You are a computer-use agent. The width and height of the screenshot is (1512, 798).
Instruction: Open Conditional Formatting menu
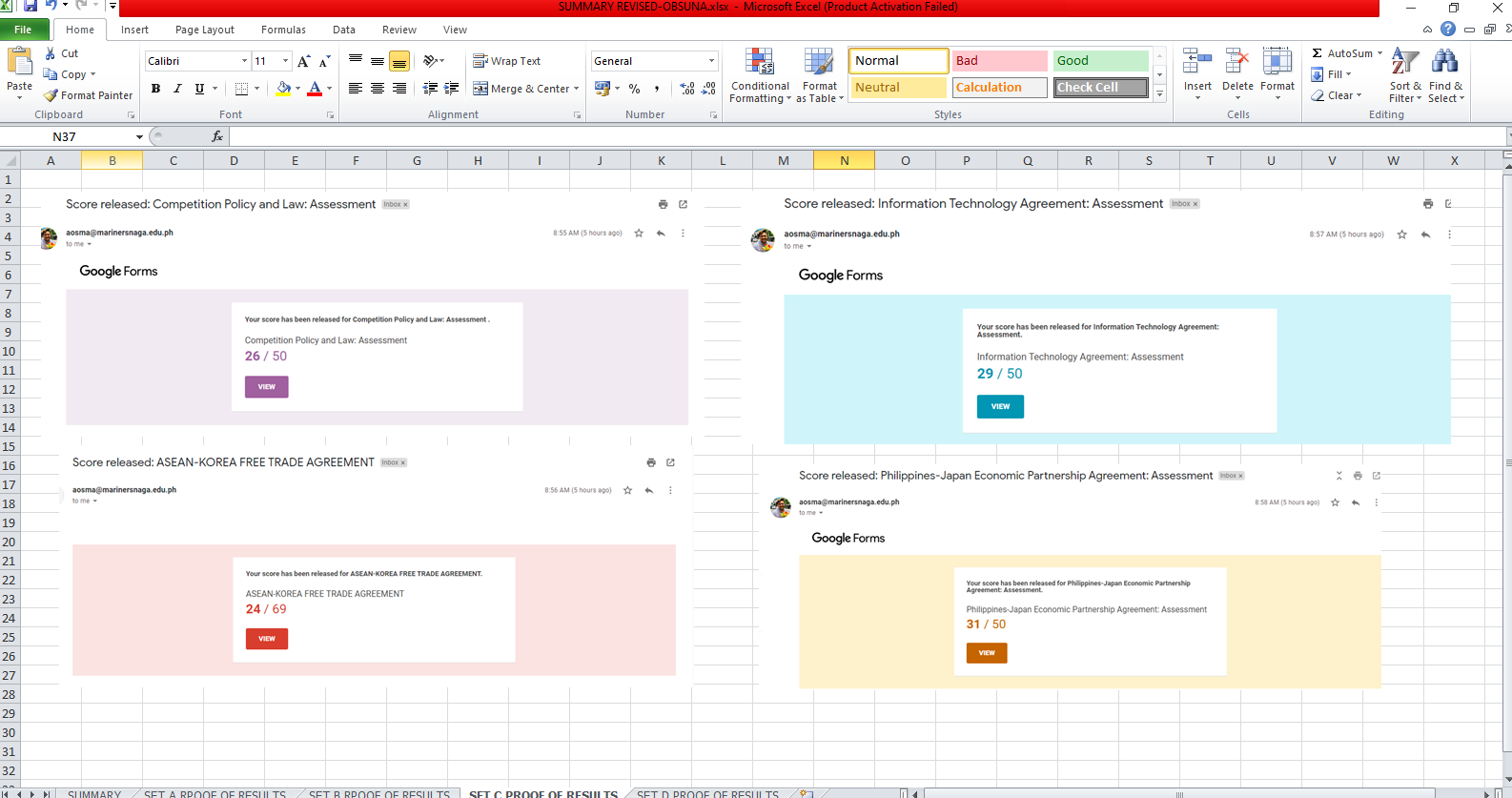point(760,75)
